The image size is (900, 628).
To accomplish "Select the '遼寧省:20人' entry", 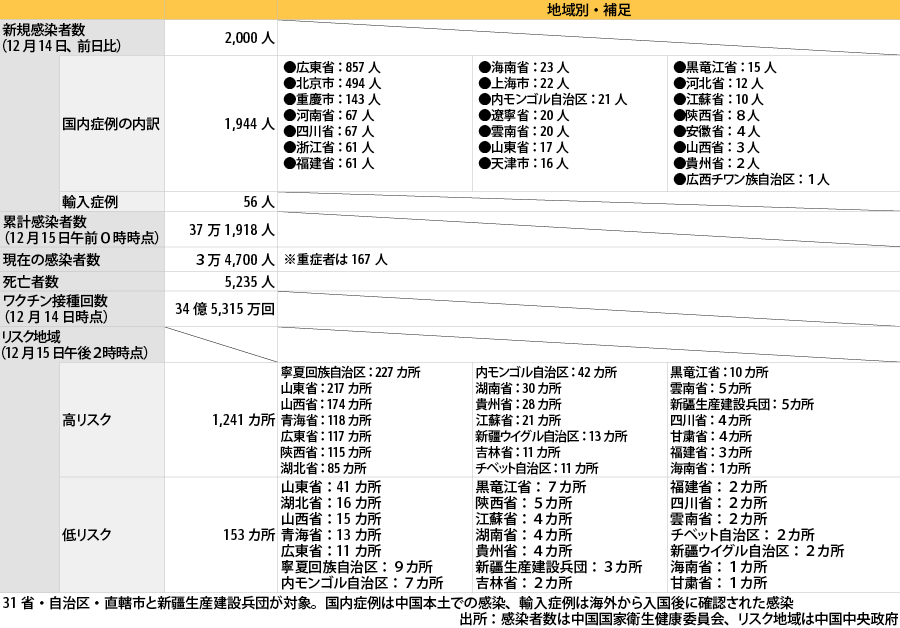I will 523,116.
